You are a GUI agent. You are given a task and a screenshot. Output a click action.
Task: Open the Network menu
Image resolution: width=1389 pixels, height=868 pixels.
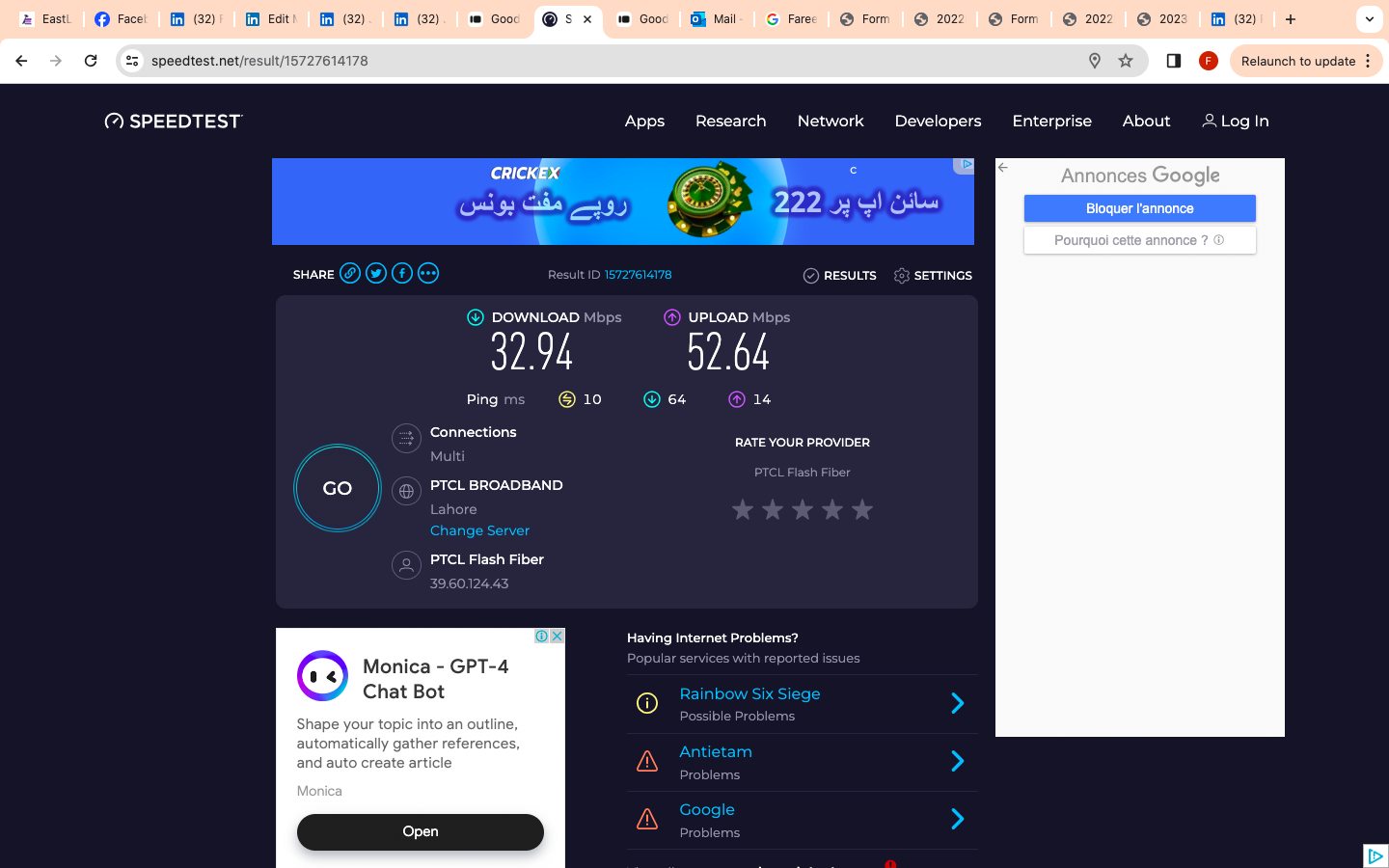(831, 121)
